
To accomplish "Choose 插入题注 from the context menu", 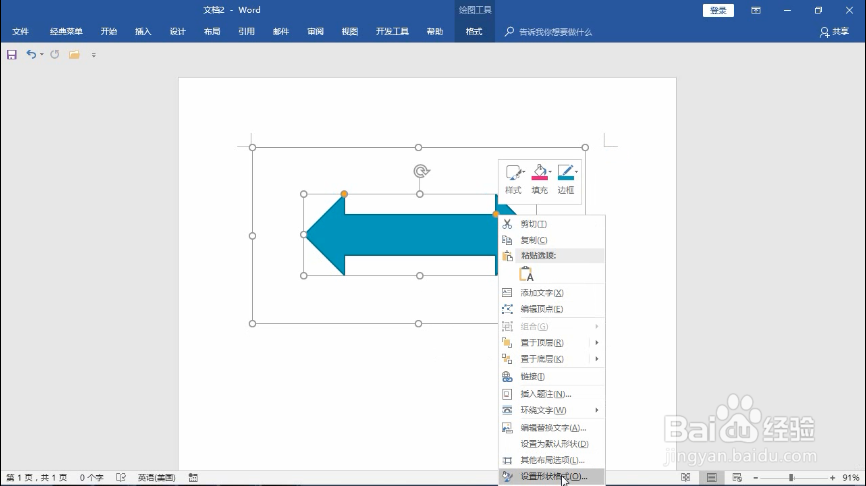I will [552, 394].
